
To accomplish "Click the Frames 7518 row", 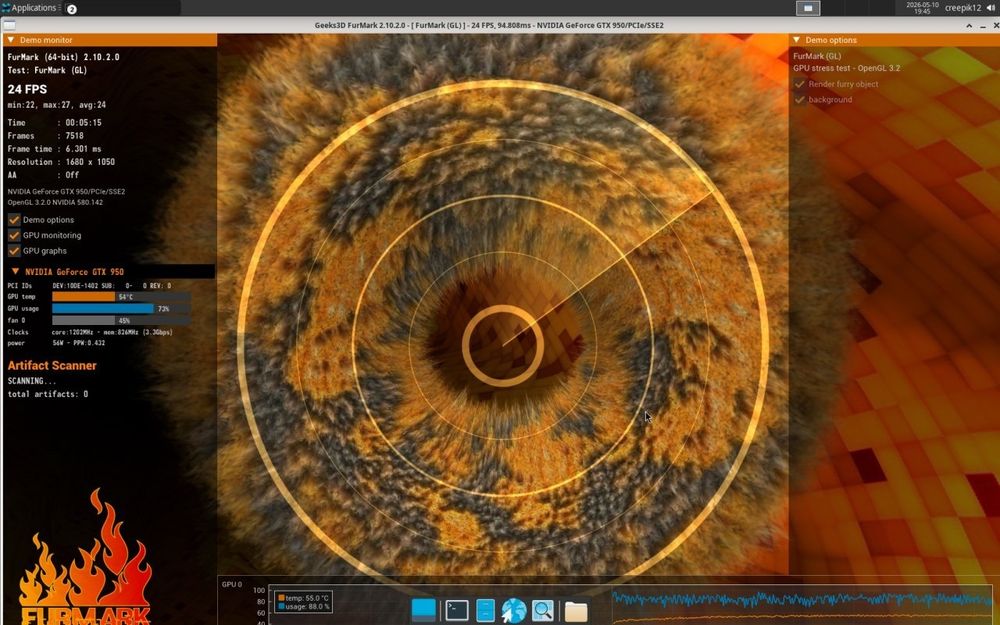I will point(45,136).
